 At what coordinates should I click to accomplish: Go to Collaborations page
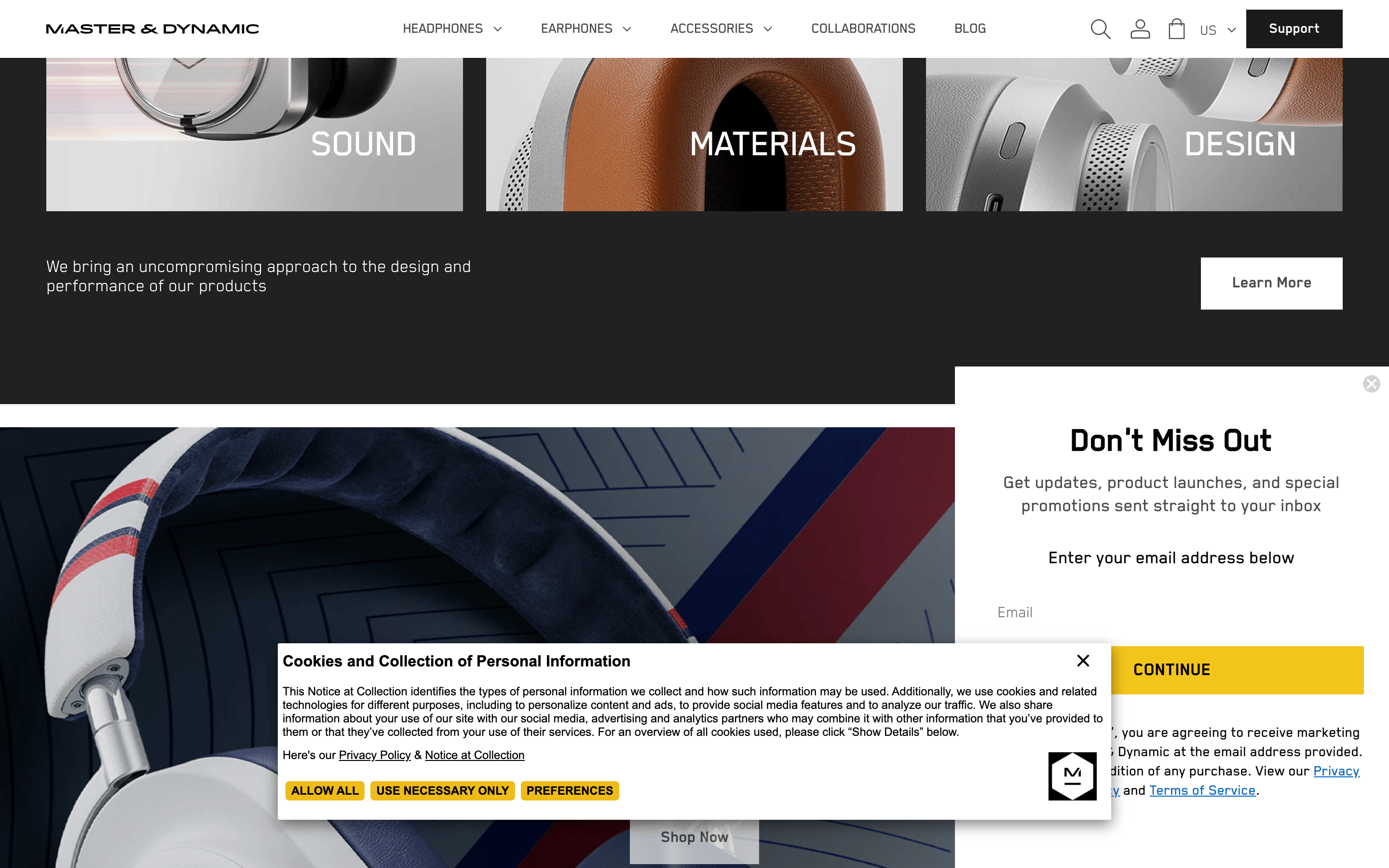click(x=863, y=29)
